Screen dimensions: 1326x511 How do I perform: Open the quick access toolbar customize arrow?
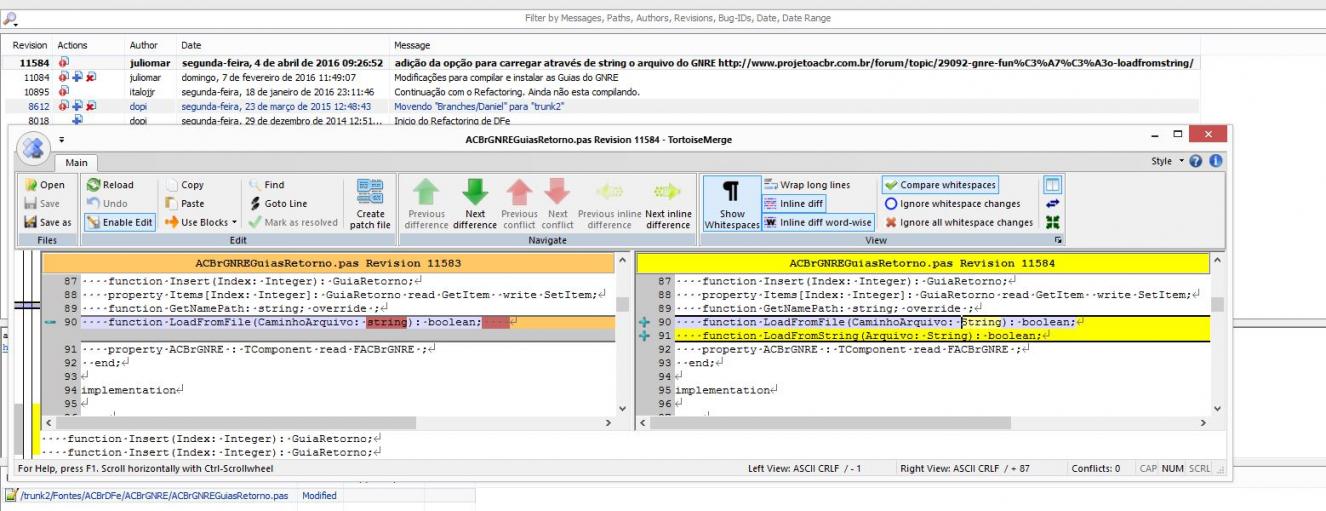[x=62, y=141]
